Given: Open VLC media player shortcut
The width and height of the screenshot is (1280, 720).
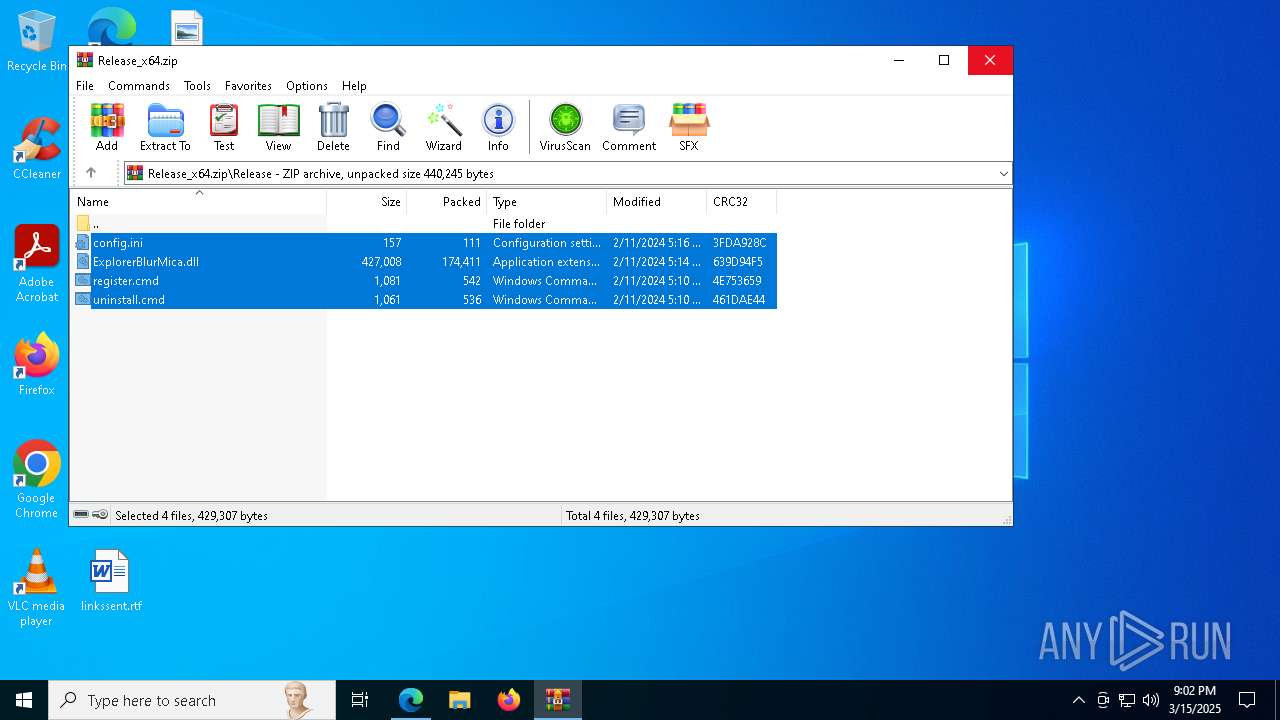Looking at the screenshot, I should (36, 588).
